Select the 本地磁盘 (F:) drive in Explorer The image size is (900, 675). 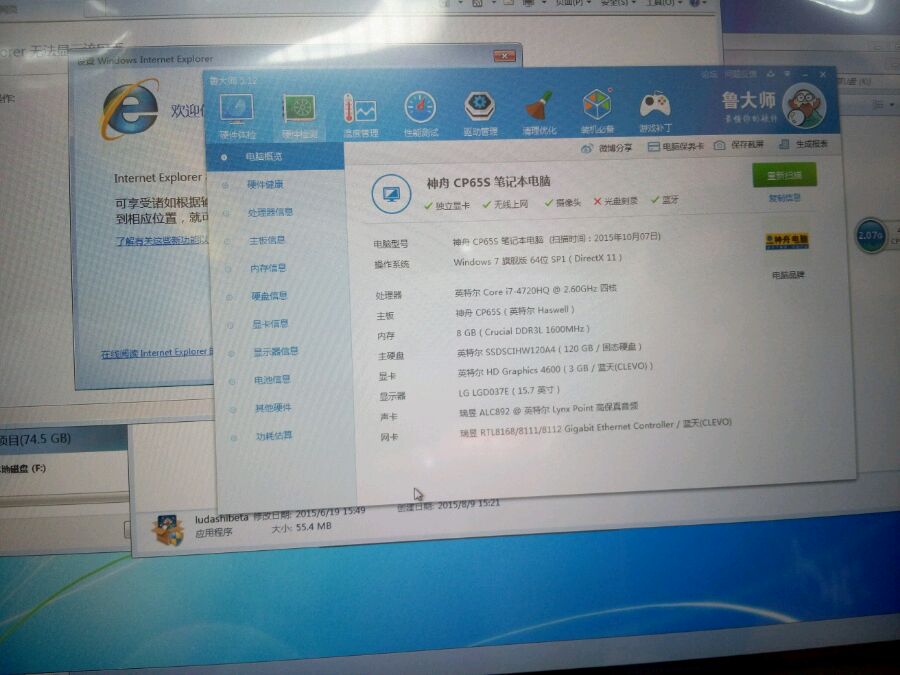(x=23, y=469)
